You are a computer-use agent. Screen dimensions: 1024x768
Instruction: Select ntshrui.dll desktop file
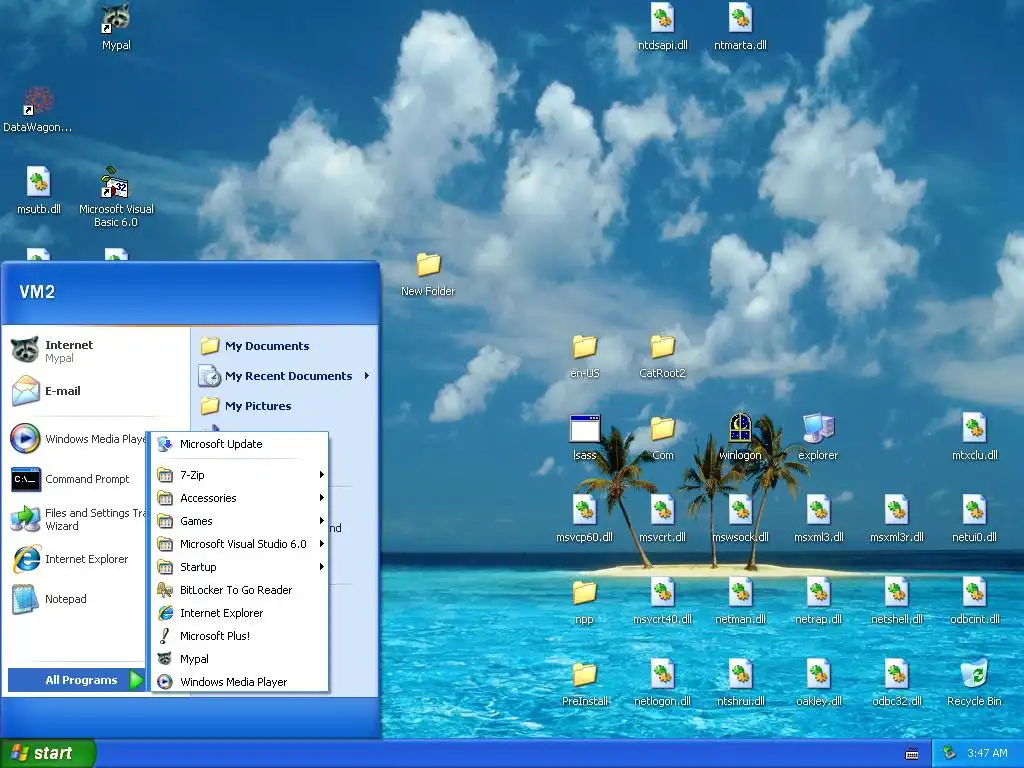click(740, 683)
